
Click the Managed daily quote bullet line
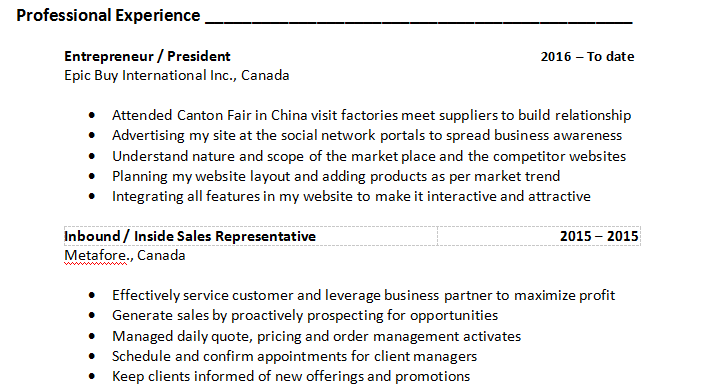point(316,336)
